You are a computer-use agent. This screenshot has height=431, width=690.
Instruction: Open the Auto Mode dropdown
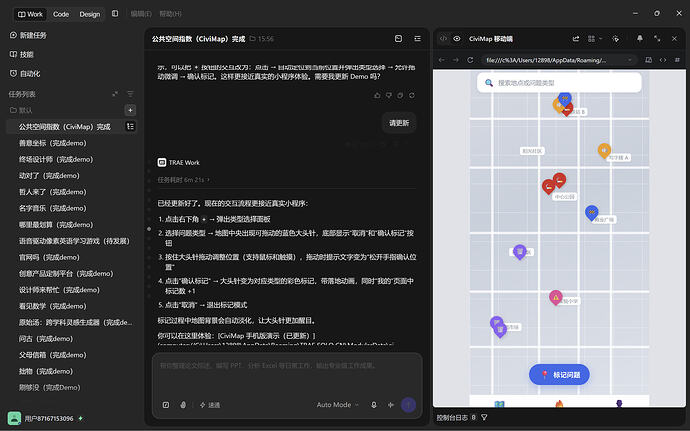338,405
